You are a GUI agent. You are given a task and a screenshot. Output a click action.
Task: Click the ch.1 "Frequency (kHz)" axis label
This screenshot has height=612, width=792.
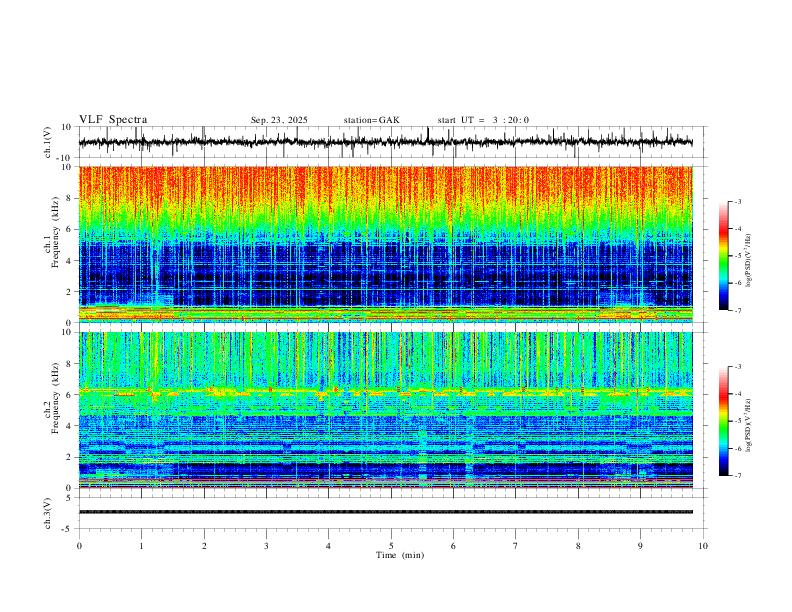(55, 233)
